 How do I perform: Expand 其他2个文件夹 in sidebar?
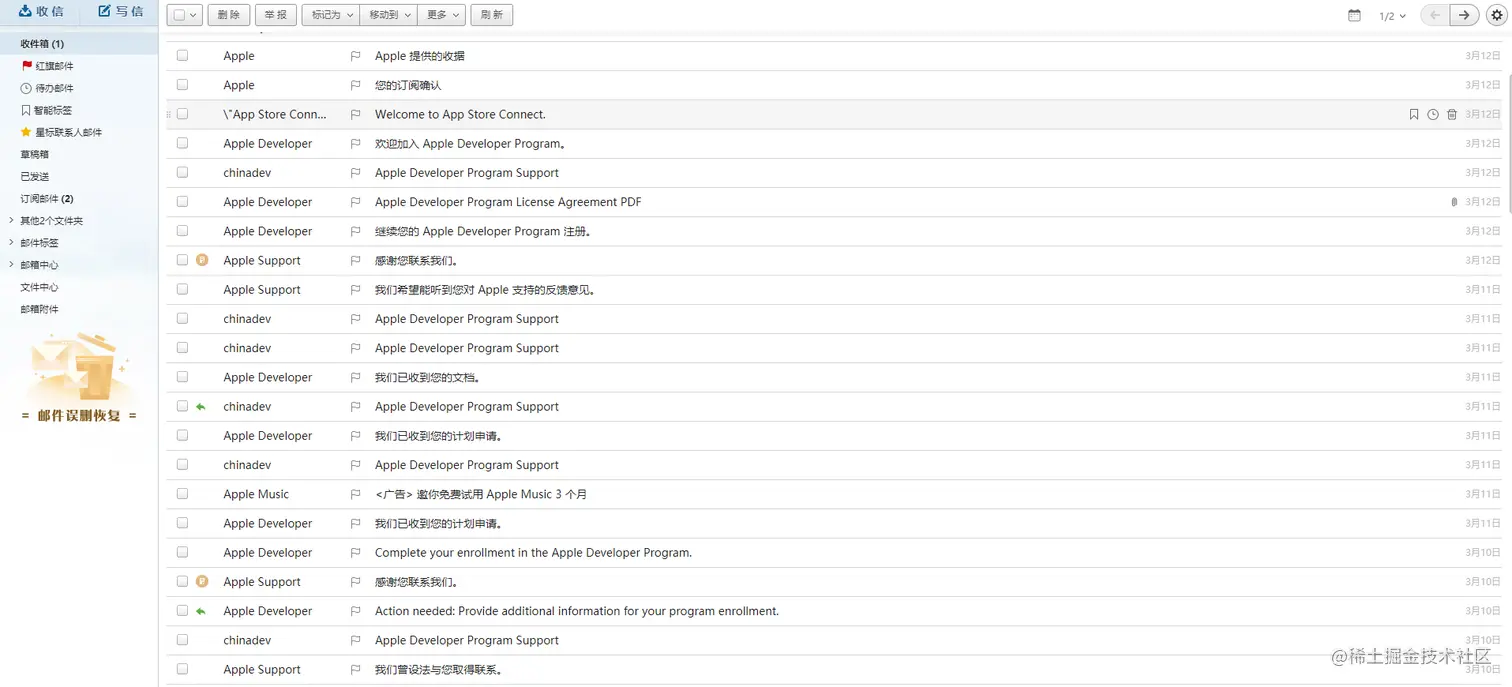click(x=12, y=221)
